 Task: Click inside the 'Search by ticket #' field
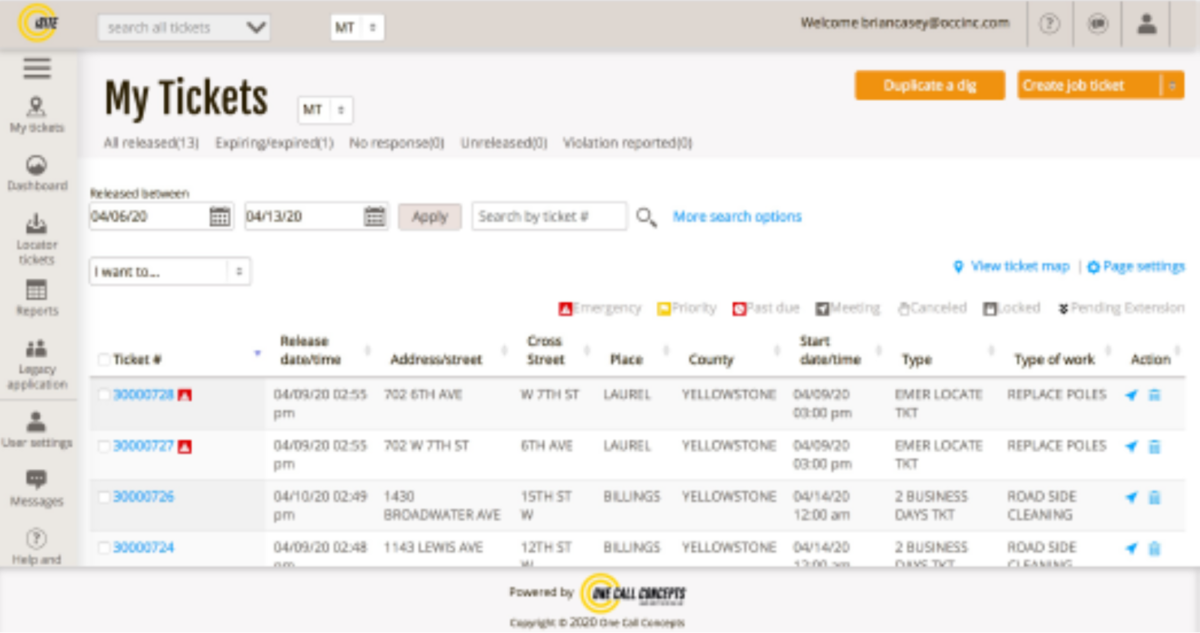pyautogui.click(x=549, y=216)
